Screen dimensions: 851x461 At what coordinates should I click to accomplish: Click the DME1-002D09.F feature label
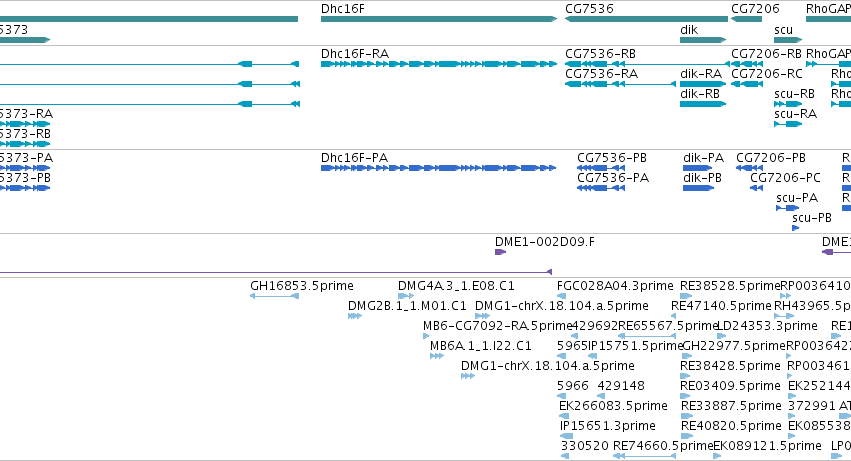[x=544, y=242]
